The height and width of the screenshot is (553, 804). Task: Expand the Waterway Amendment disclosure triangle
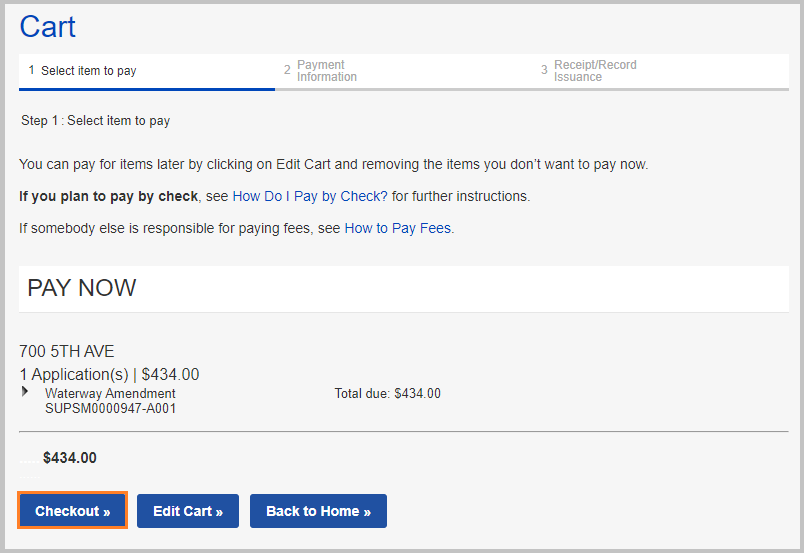point(25,392)
